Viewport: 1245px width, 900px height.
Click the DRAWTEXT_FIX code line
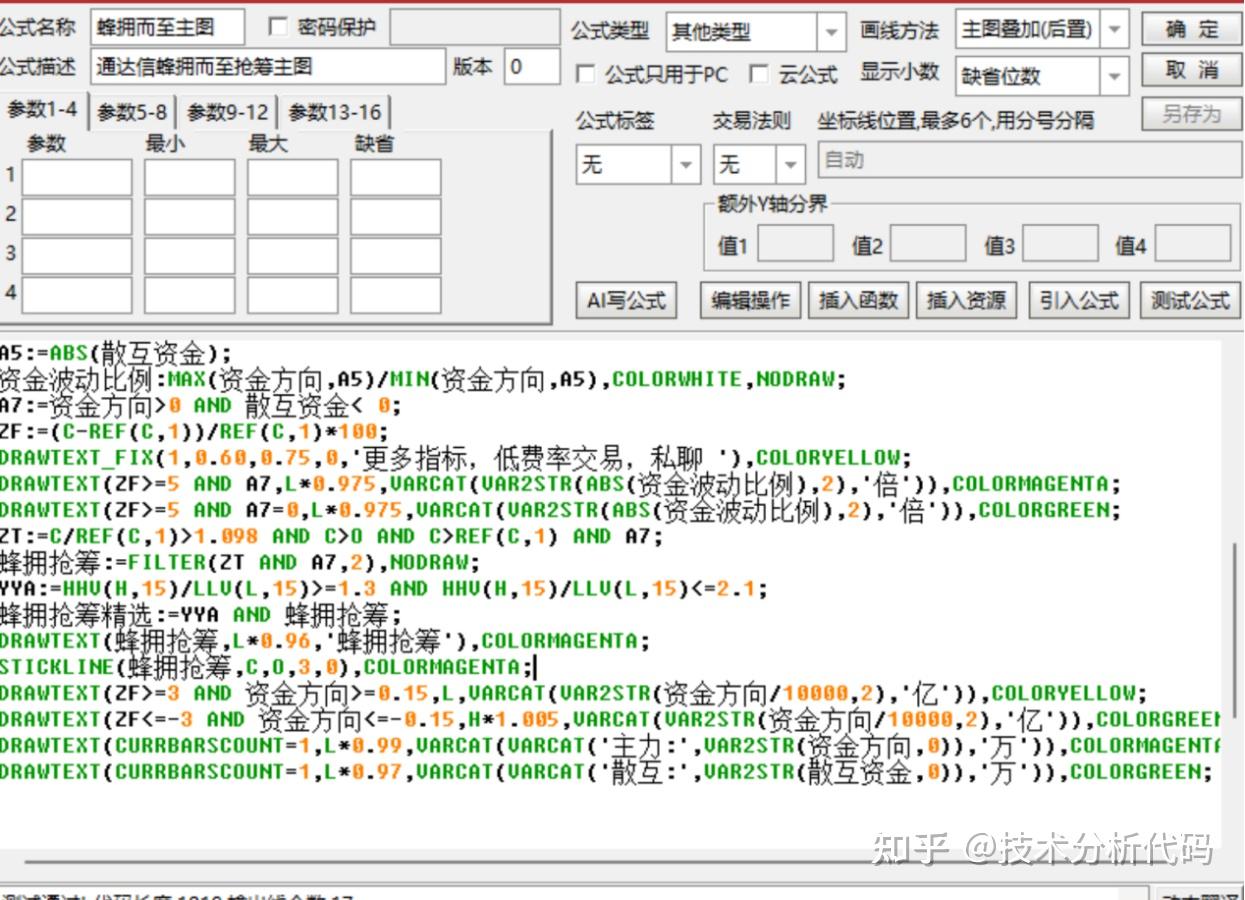pyautogui.click(x=456, y=457)
